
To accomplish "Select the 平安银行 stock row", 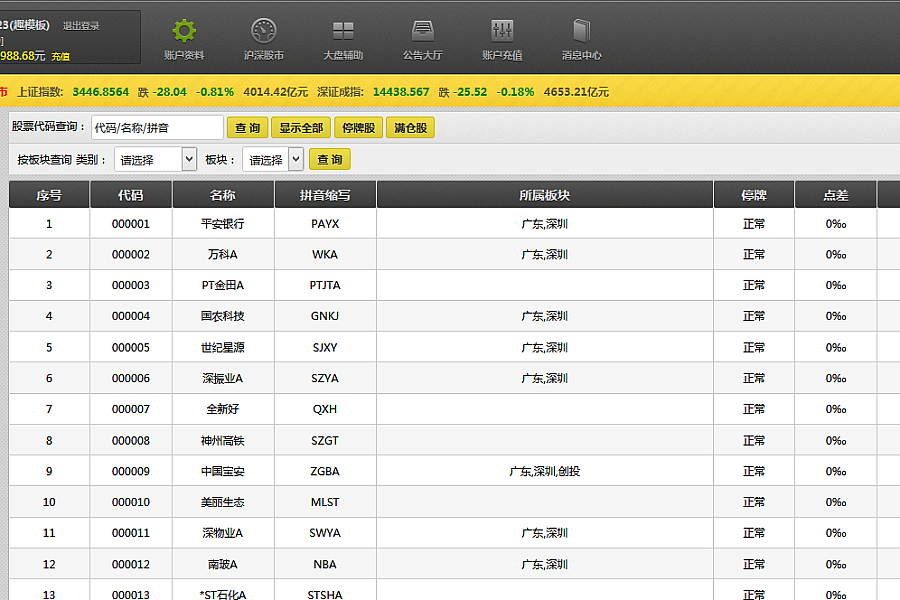I will [x=222, y=224].
